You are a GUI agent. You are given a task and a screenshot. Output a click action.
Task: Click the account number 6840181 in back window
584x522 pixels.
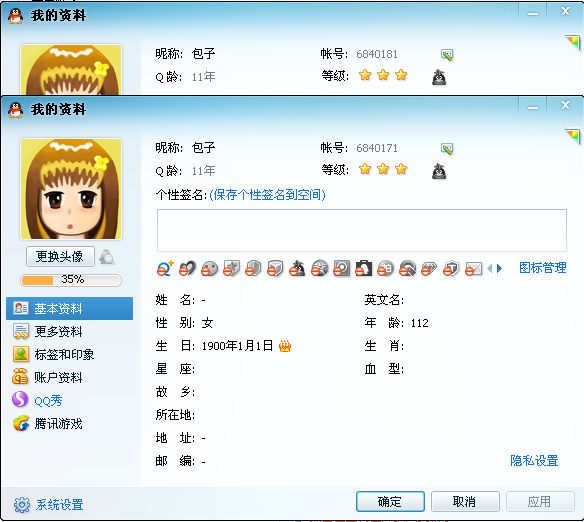(377, 54)
